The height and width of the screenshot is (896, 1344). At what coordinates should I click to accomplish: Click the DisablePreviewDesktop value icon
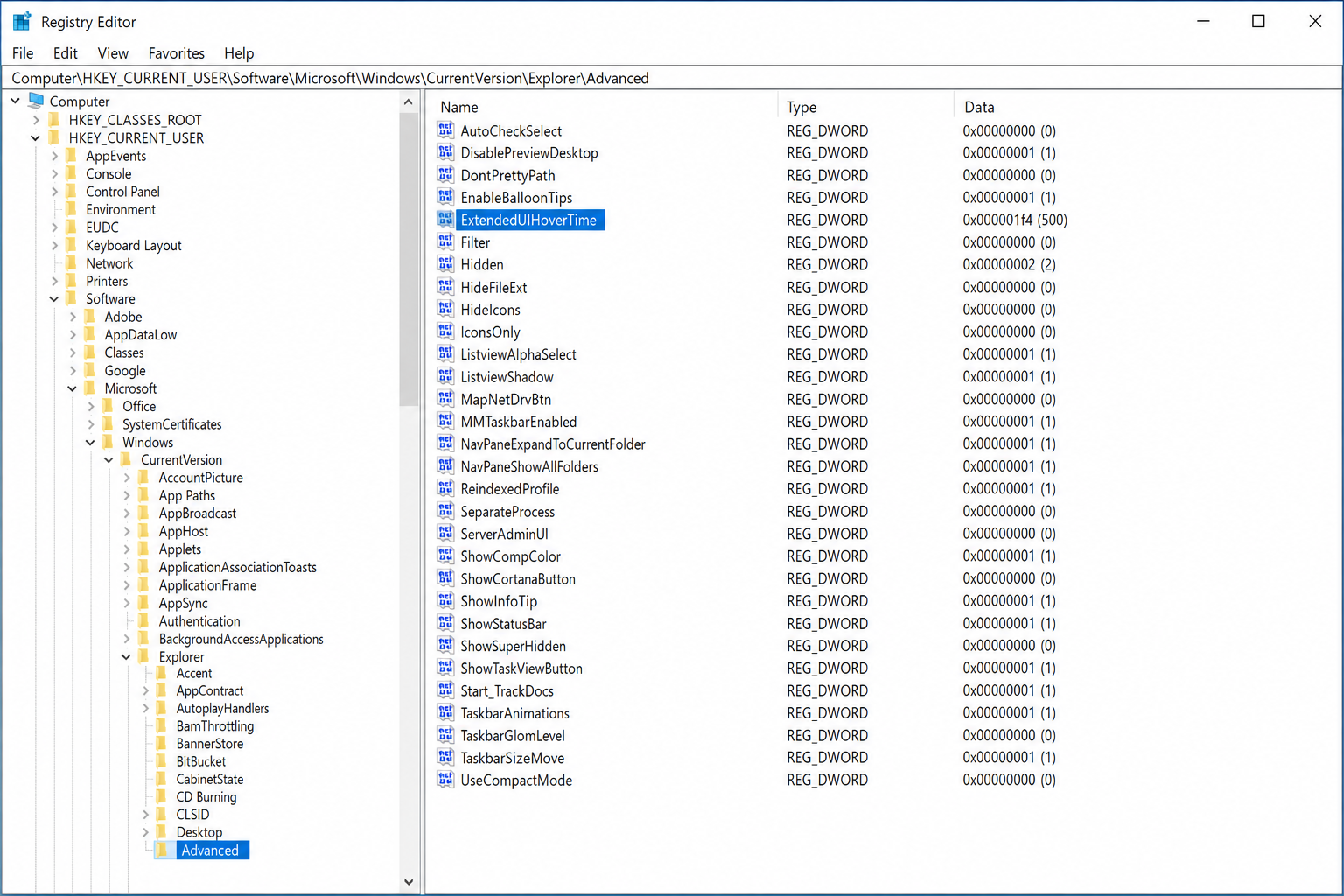(445, 152)
